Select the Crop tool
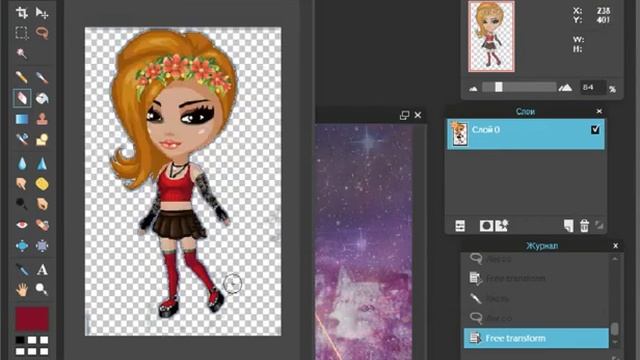Viewport: 640px width, 360px height. [22, 13]
